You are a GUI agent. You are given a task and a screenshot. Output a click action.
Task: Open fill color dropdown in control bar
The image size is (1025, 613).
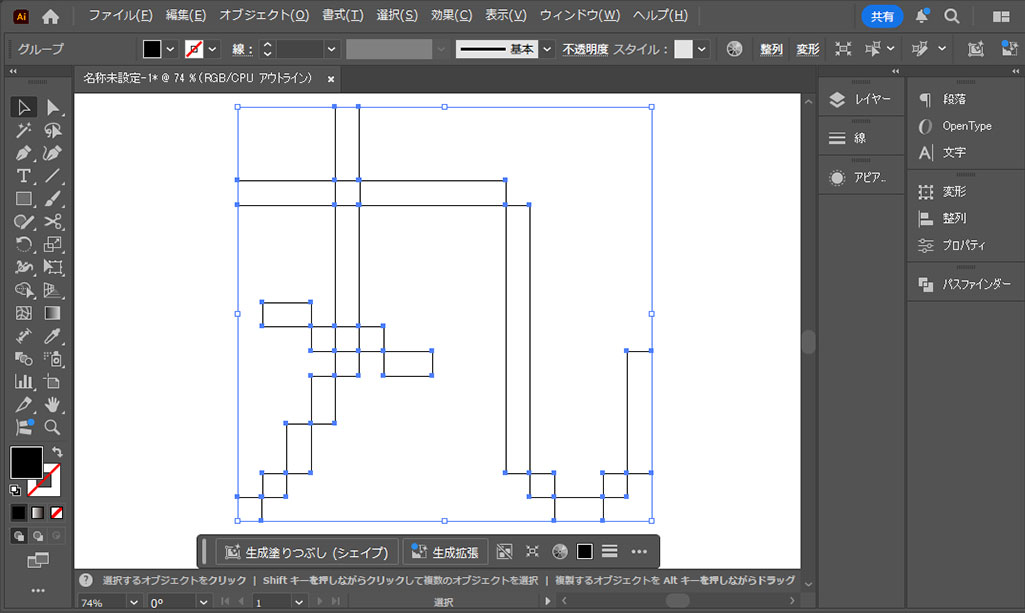click(170, 49)
